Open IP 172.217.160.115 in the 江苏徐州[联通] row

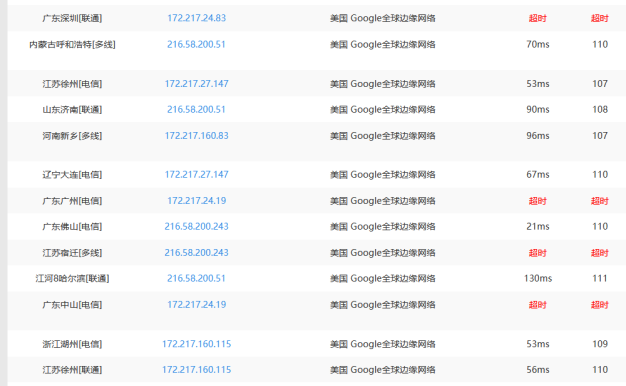196,370
